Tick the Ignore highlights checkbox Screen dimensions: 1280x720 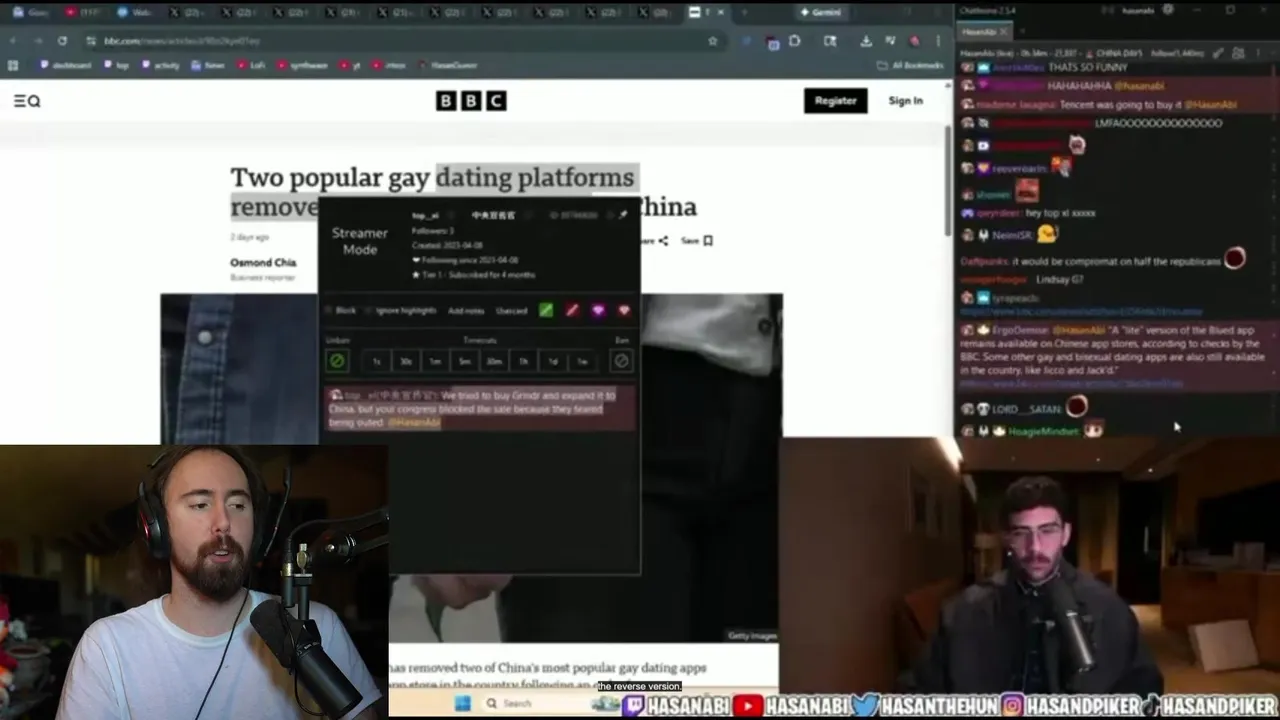(369, 311)
